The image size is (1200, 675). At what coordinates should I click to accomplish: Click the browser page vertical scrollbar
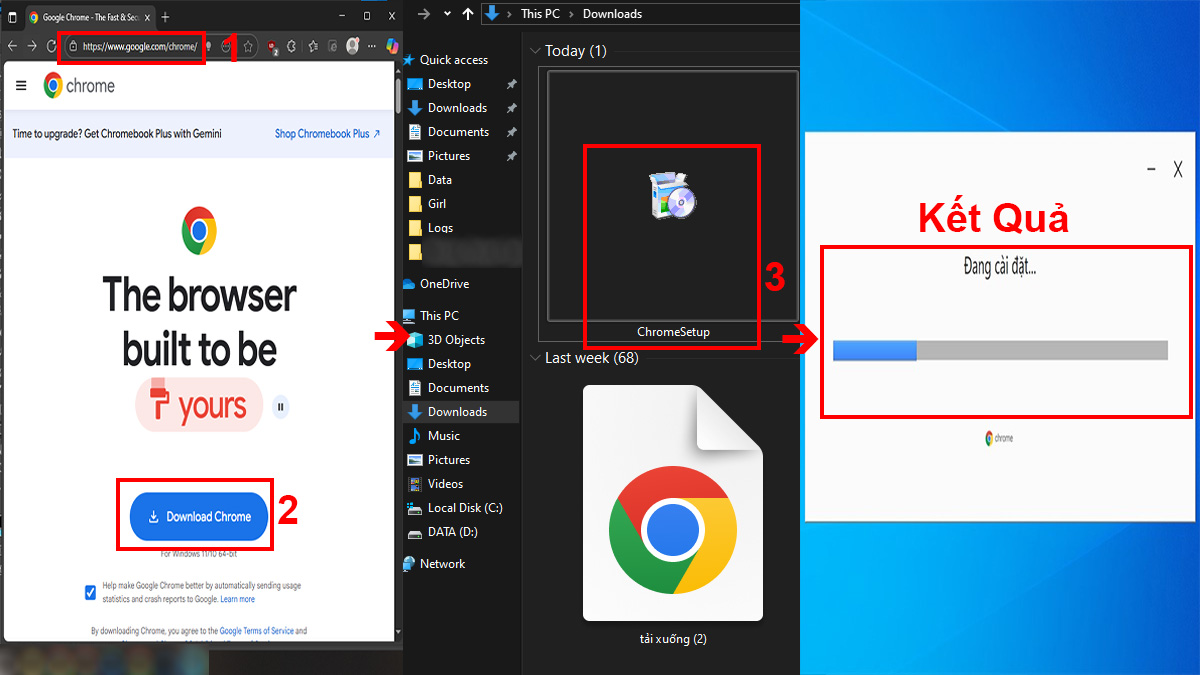click(398, 95)
